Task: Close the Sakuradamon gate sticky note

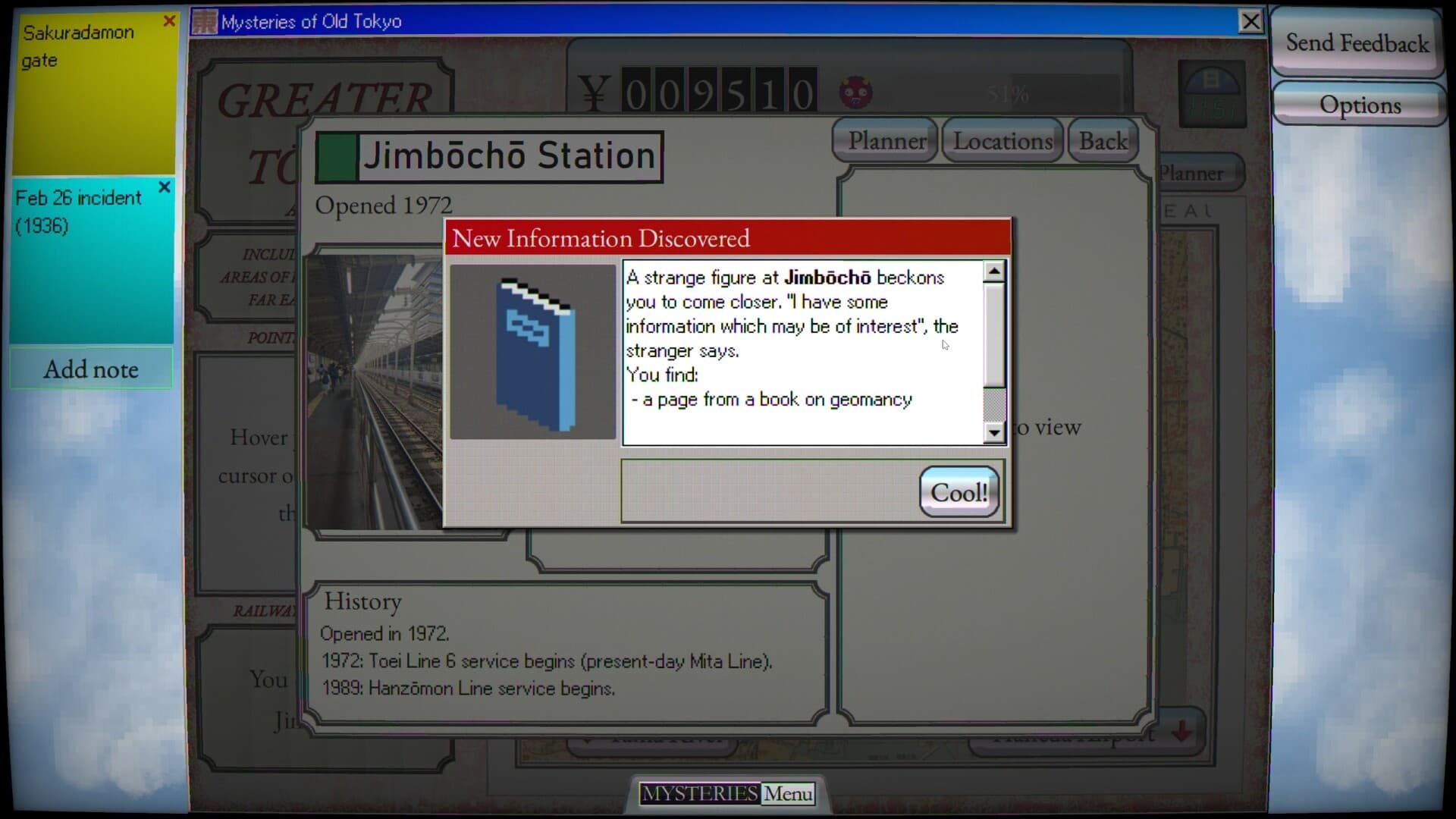Action: (x=170, y=20)
